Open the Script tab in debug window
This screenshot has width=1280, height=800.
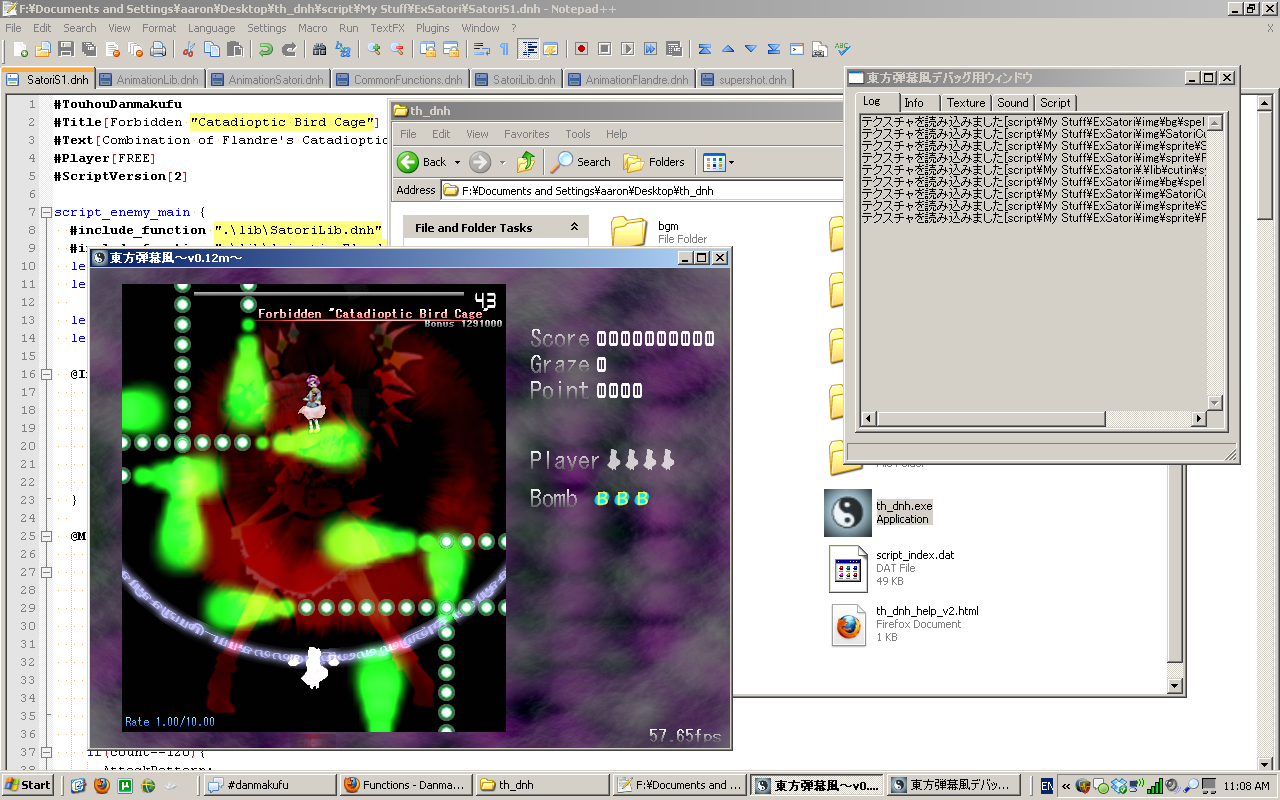pos(1055,103)
